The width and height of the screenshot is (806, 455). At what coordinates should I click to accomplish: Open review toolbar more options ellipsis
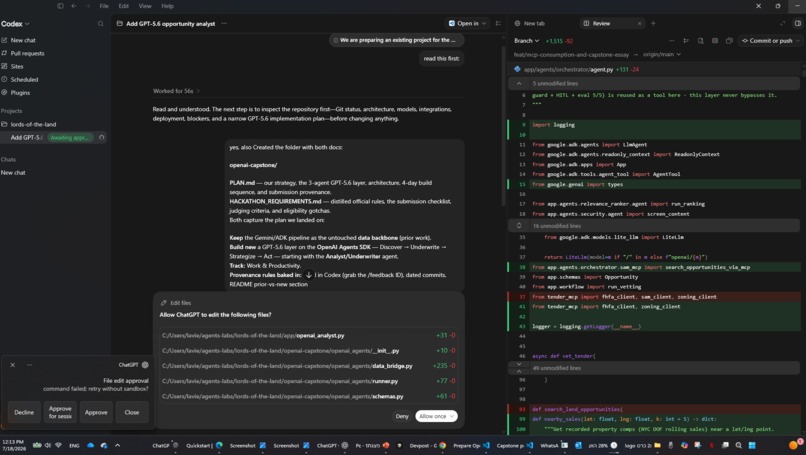(x=671, y=41)
